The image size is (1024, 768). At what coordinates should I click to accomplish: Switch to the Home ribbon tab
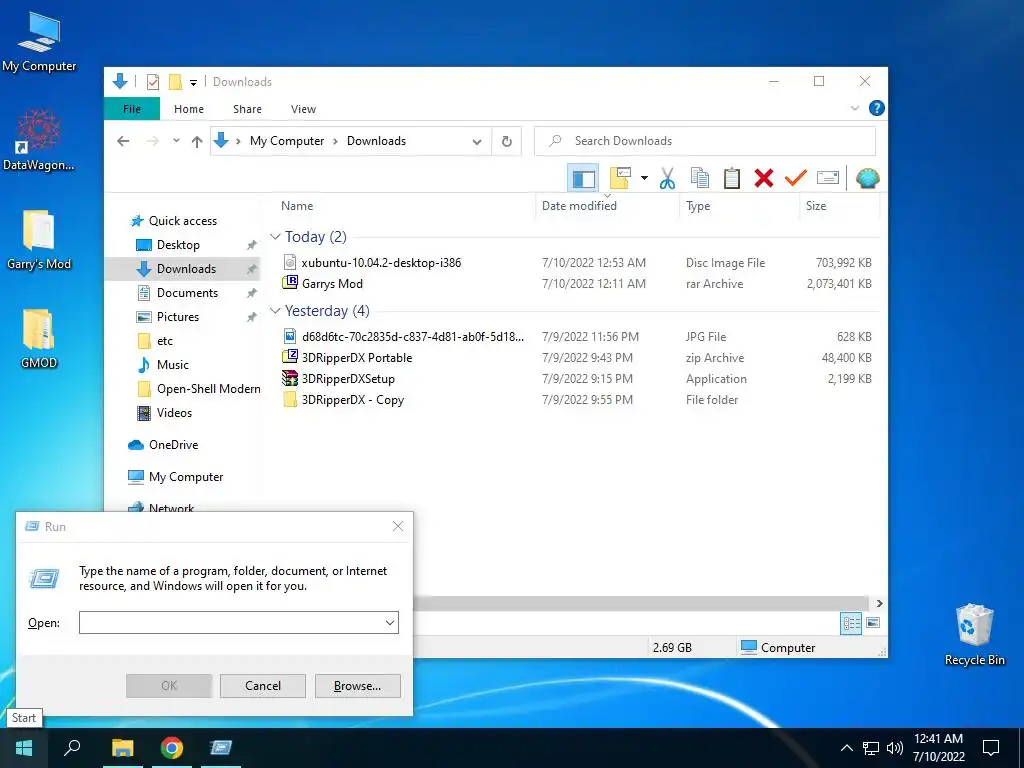tap(189, 109)
